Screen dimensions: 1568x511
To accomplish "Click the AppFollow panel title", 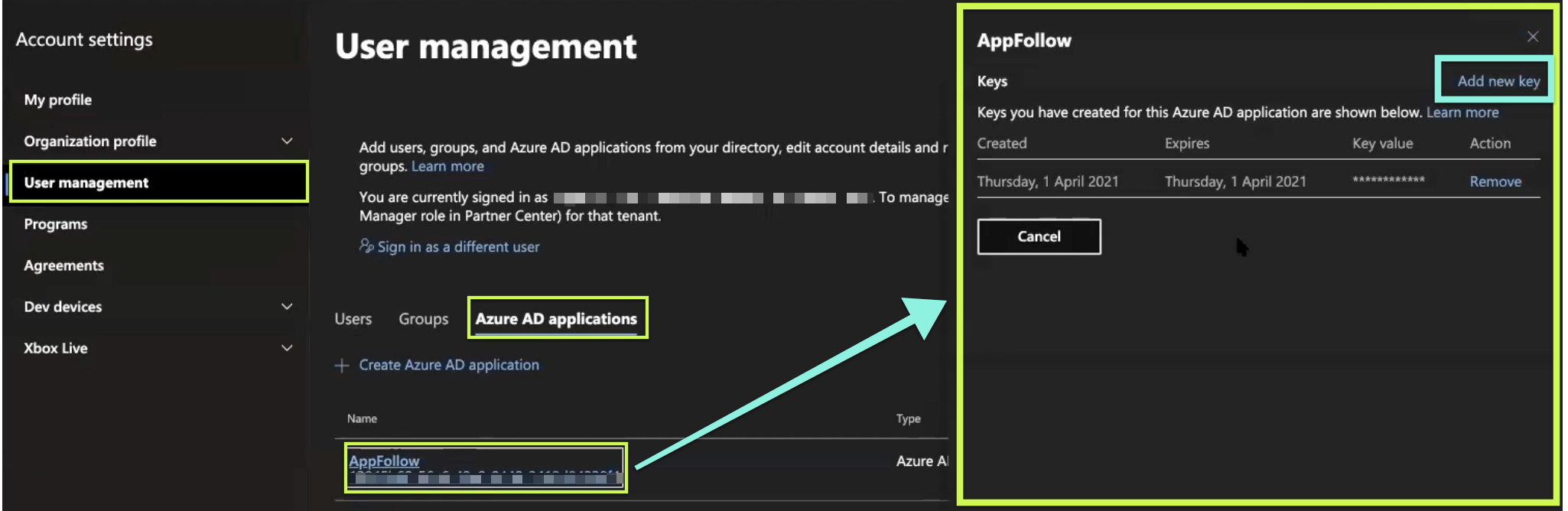I will click(x=1024, y=41).
